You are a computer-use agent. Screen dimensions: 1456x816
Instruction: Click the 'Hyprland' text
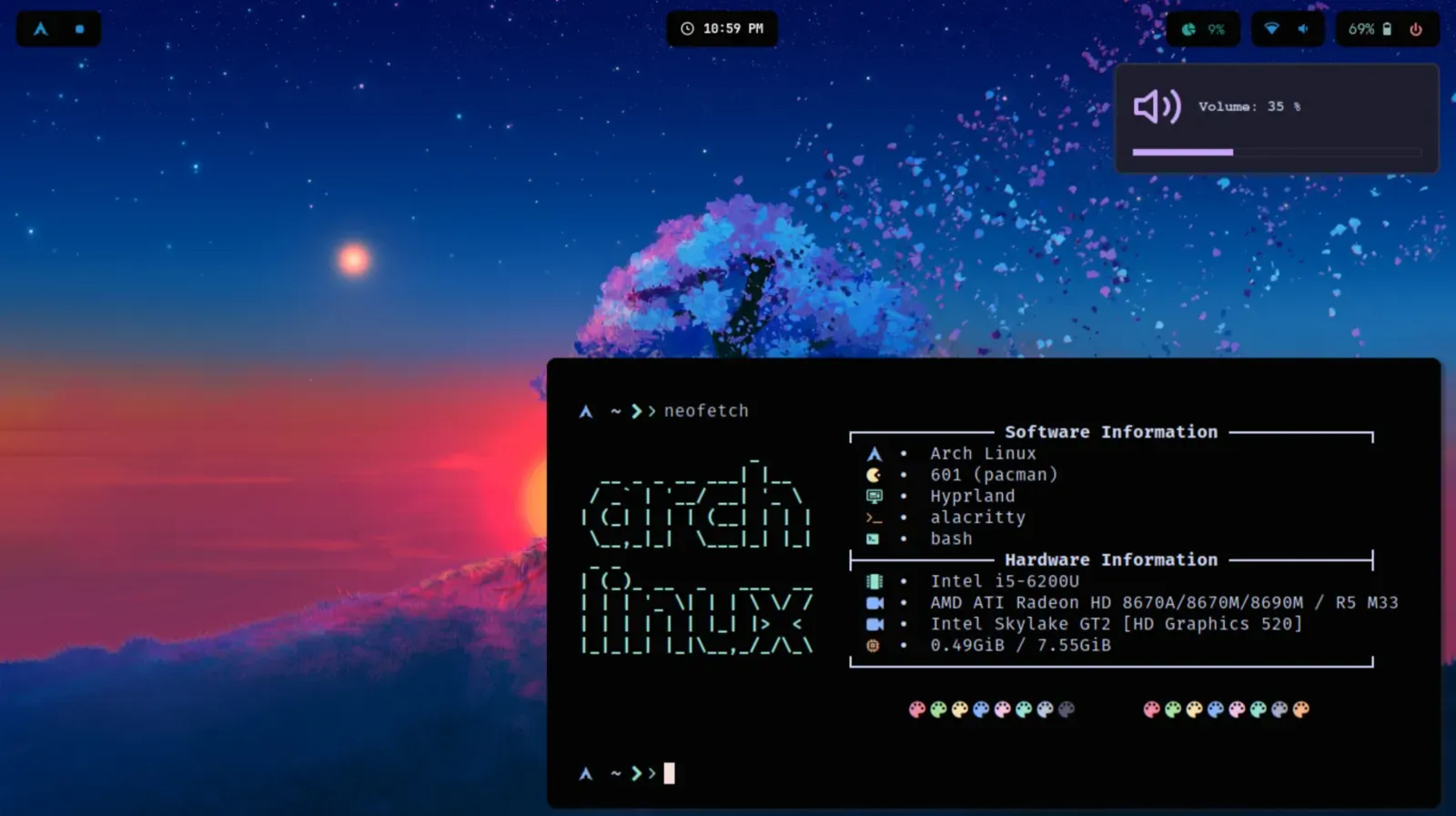tap(972, 496)
